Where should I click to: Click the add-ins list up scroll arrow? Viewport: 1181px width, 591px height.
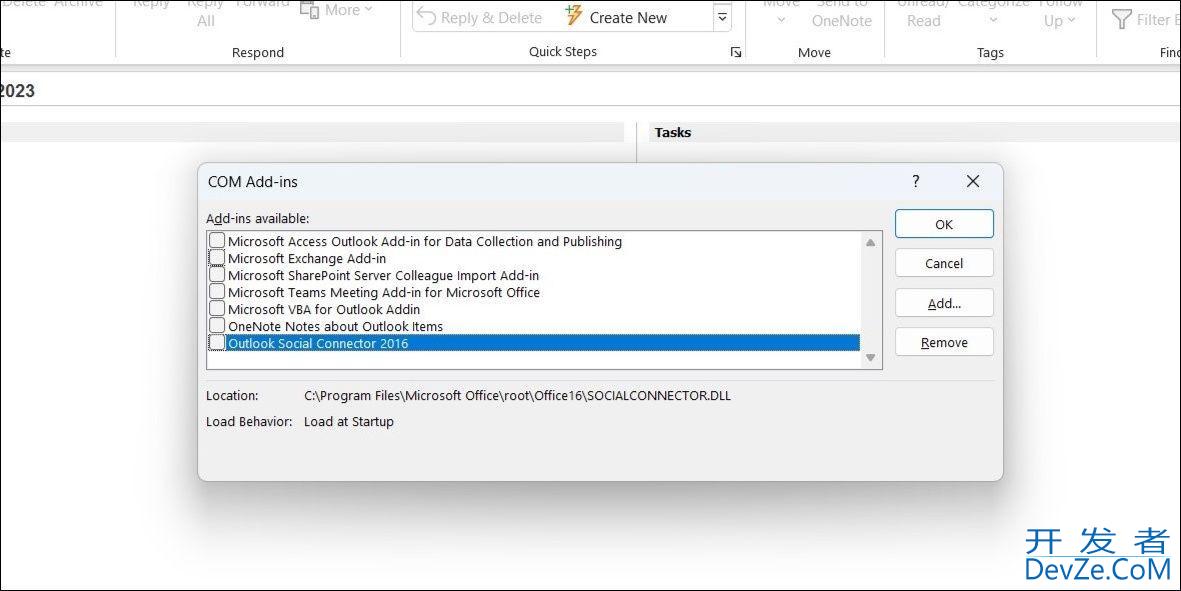870,242
